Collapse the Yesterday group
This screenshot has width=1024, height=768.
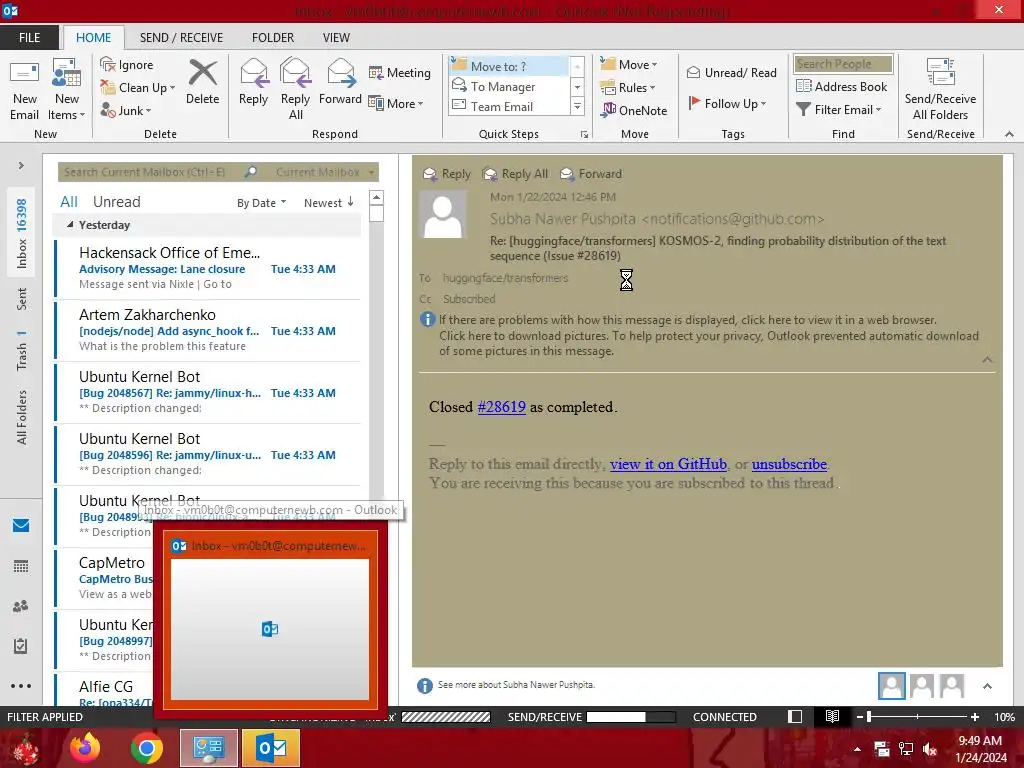pyautogui.click(x=70, y=225)
